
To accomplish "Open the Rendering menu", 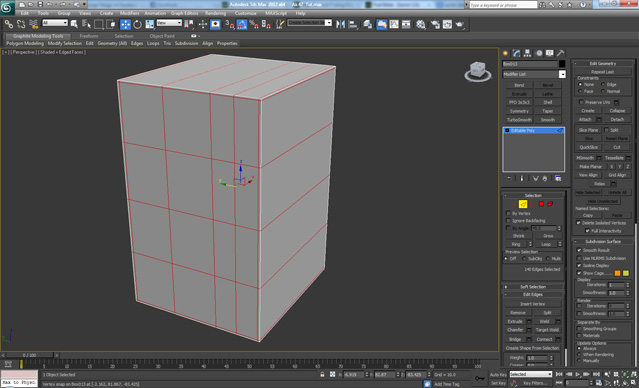I will coord(216,13).
